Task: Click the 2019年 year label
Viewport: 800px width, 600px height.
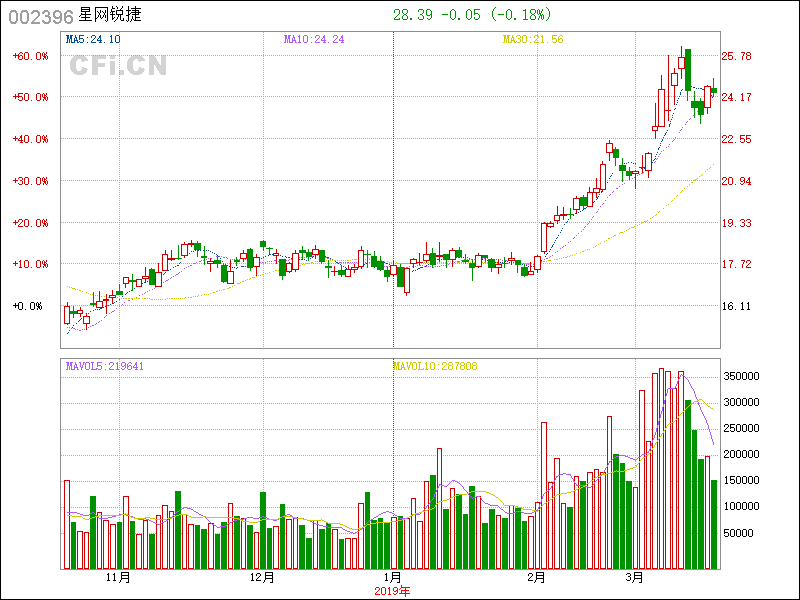Action: [393, 591]
